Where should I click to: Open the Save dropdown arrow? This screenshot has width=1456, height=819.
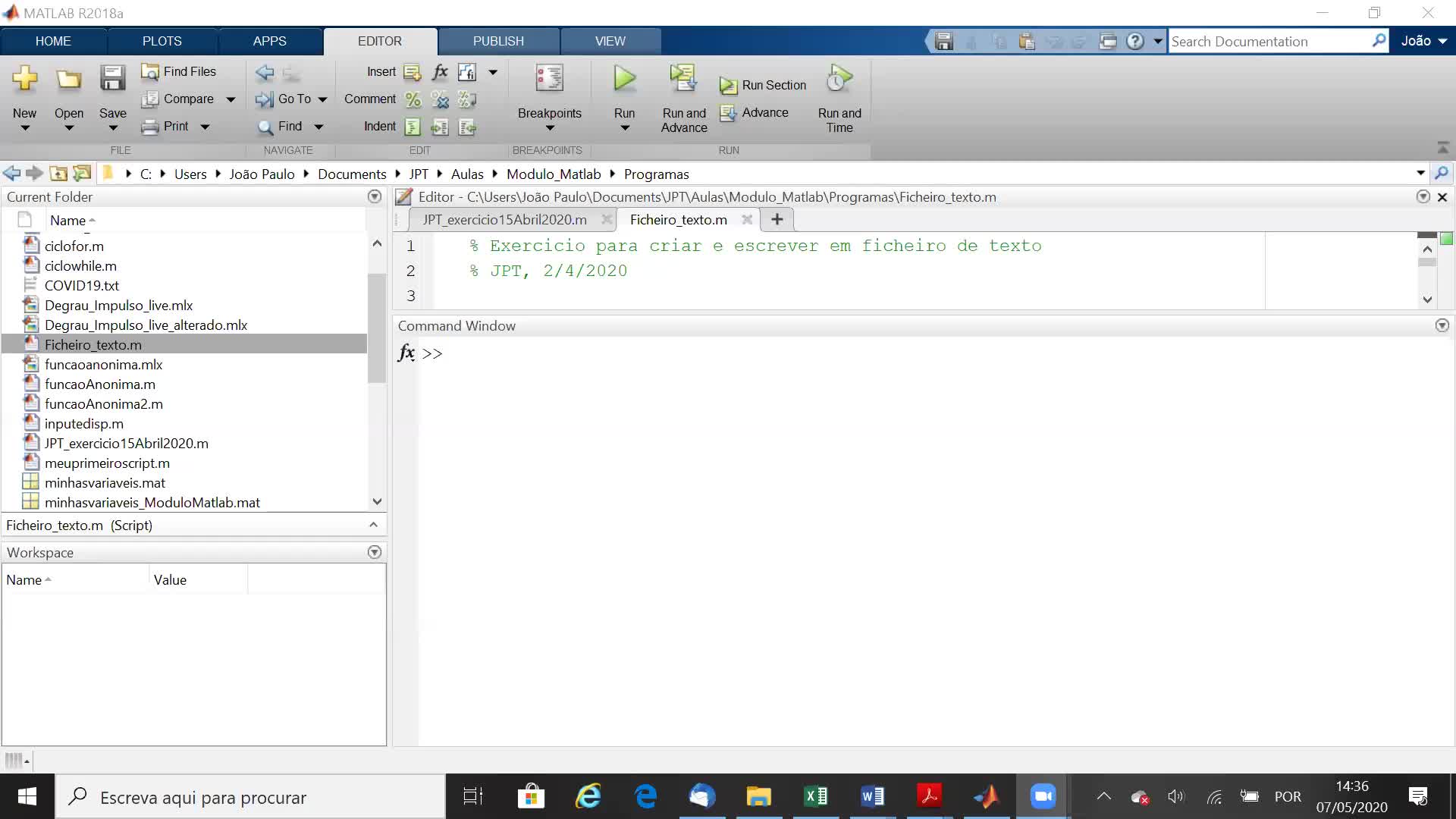pyautogui.click(x=113, y=128)
